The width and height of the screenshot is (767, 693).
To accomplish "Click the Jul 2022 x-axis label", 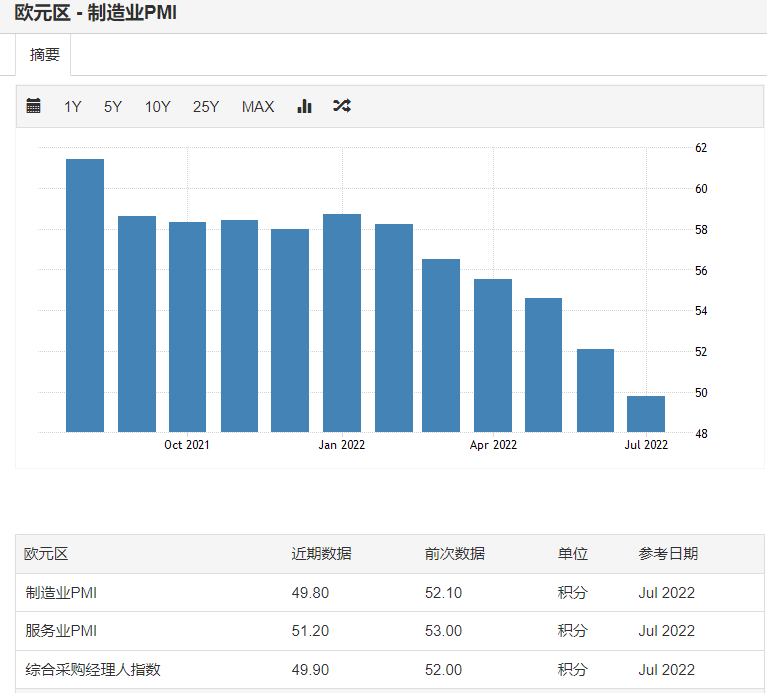I will 646,445.
